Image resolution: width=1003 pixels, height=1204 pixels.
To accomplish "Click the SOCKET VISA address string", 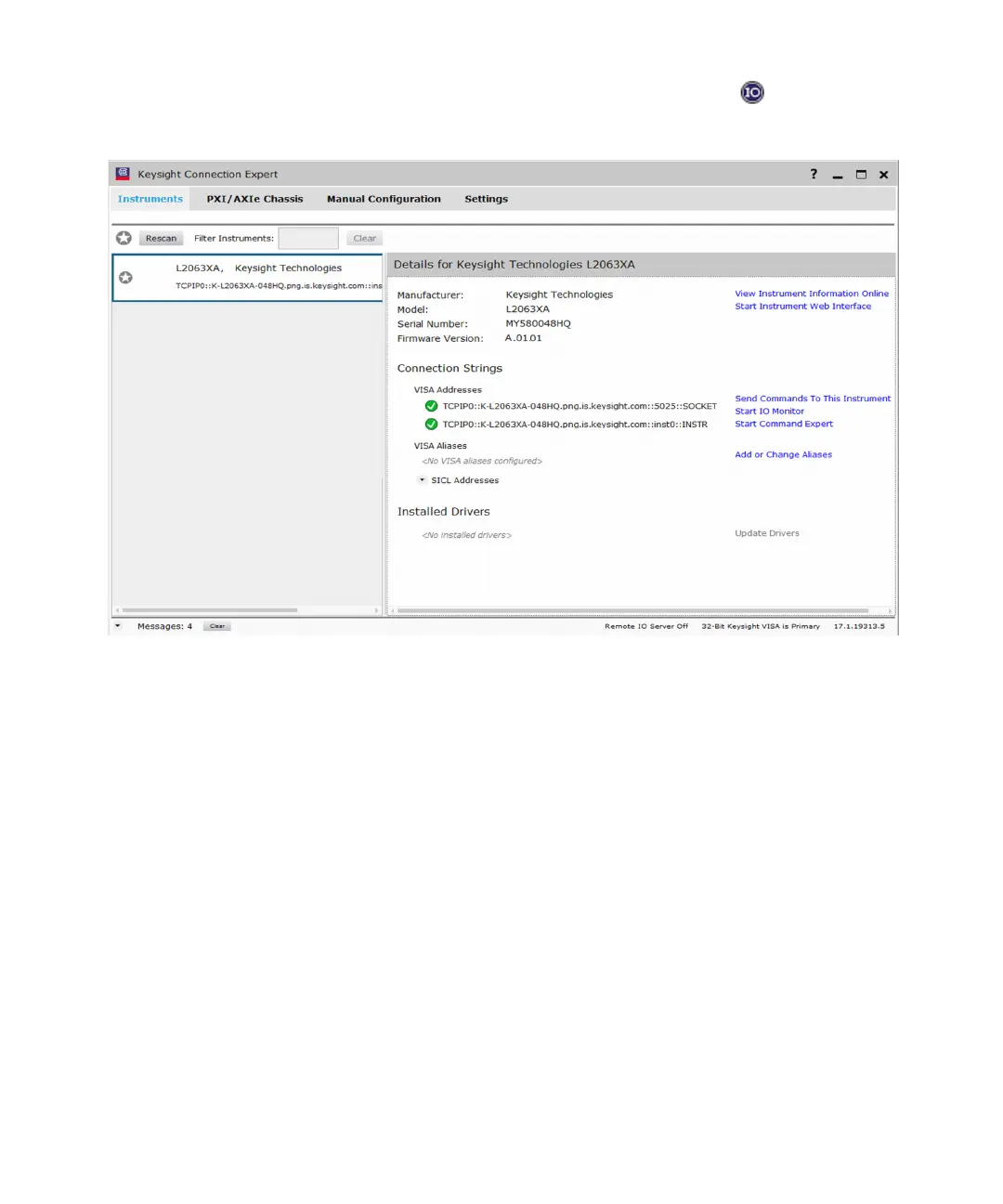I will (580, 406).
